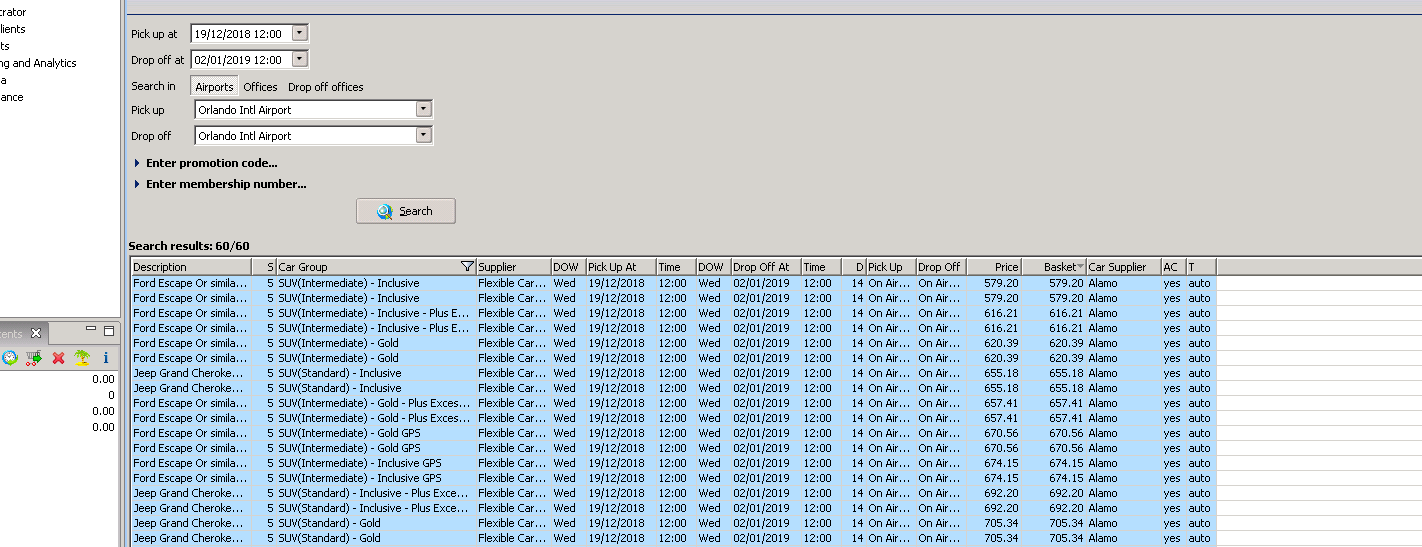Click the Enter promotion code... text
Image resolution: width=1422 pixels, height=547 pixels.
212,163
